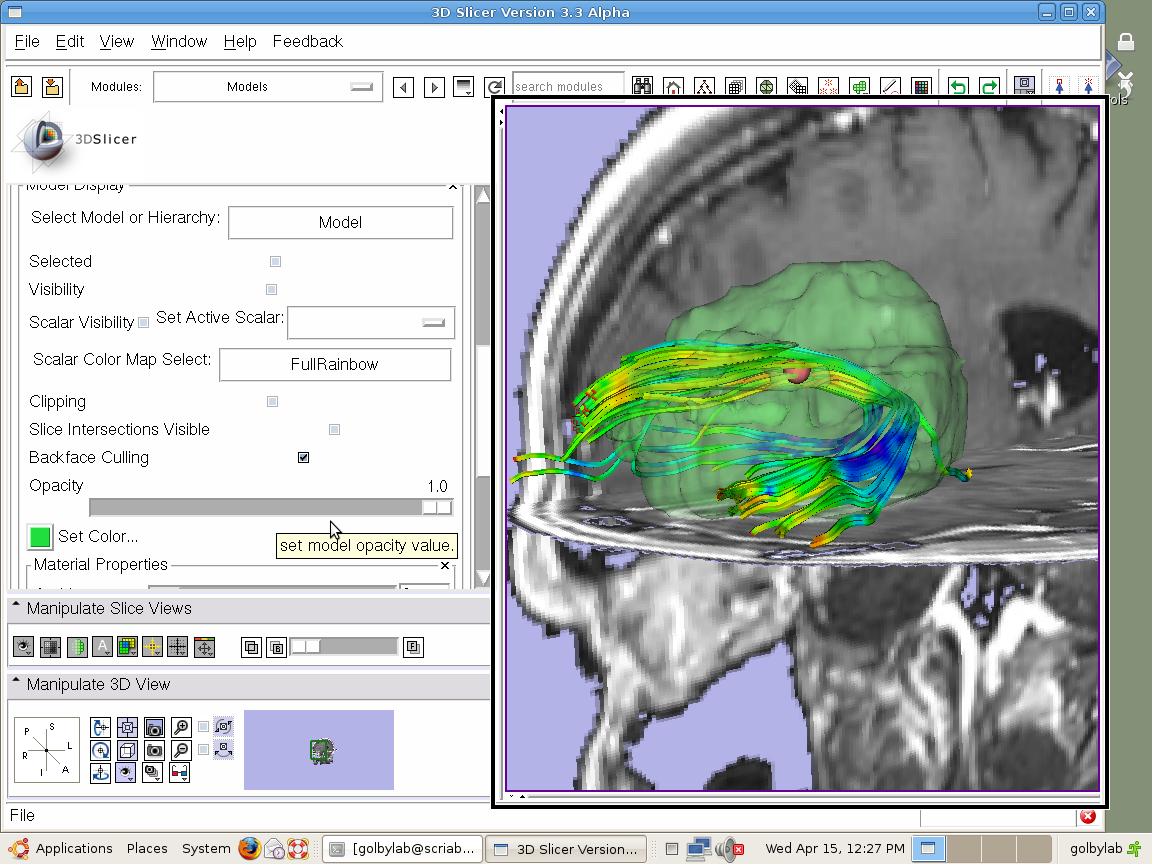The image size is (1152, 864).
Task: Toggle the Backface Culling checkbox
Action: coord(303,457)
